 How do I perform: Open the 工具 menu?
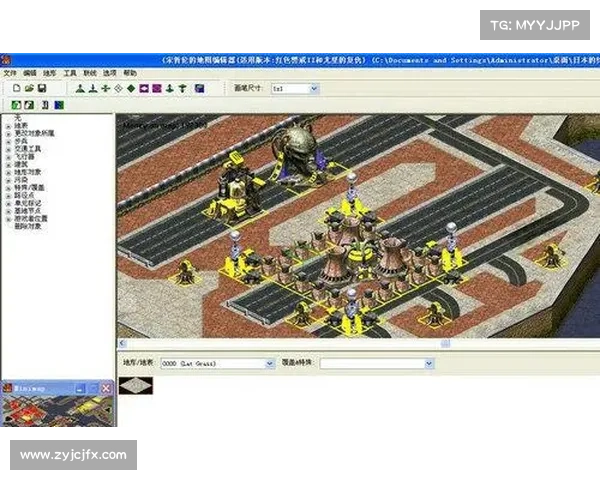(x=70, y=73)
